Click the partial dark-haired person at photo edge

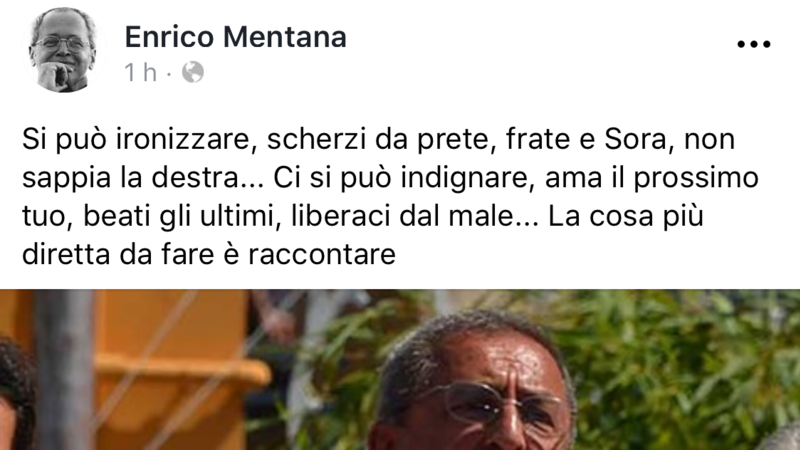click(x=15, y=393)
